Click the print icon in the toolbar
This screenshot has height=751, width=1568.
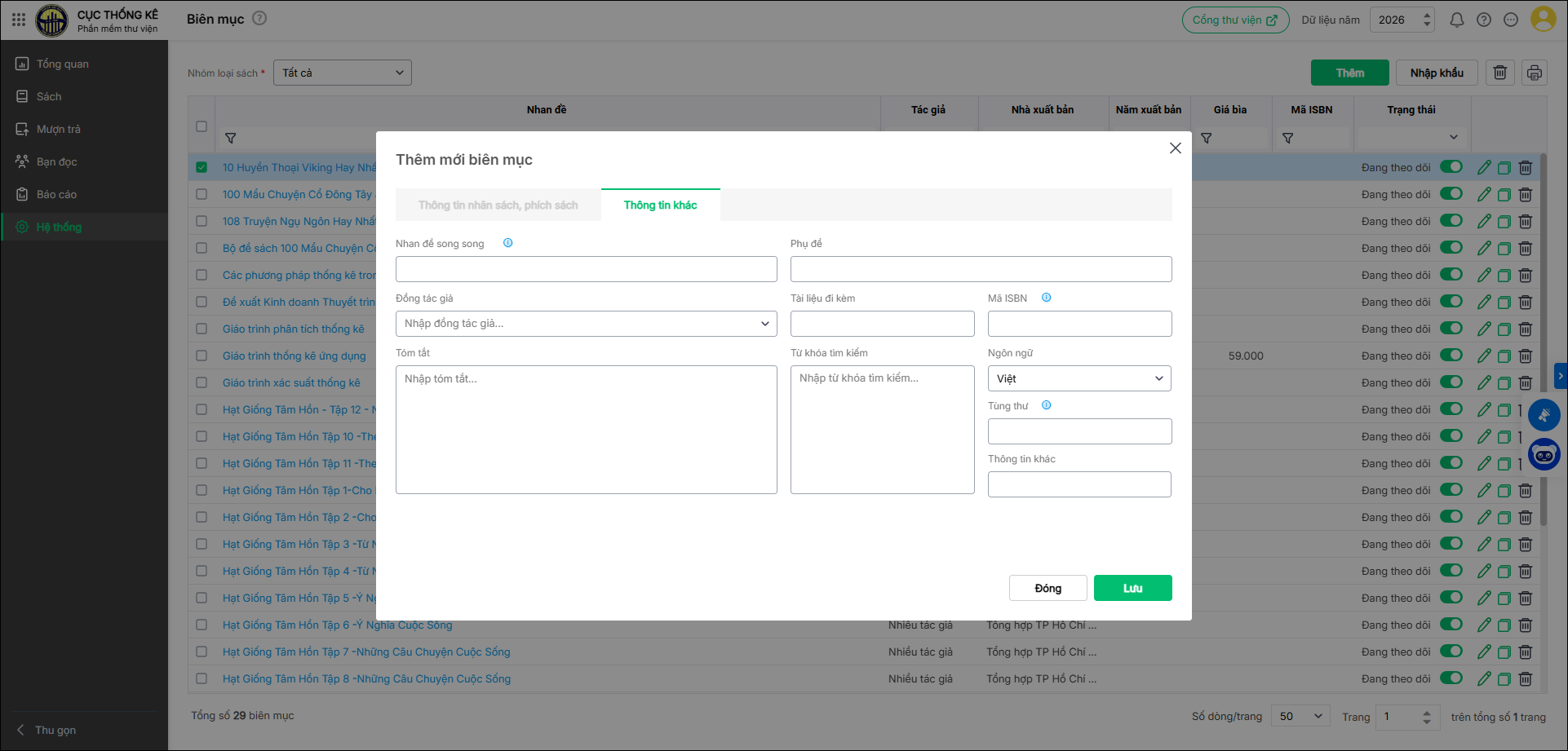pyautogui.click(x=1534, y=73)
